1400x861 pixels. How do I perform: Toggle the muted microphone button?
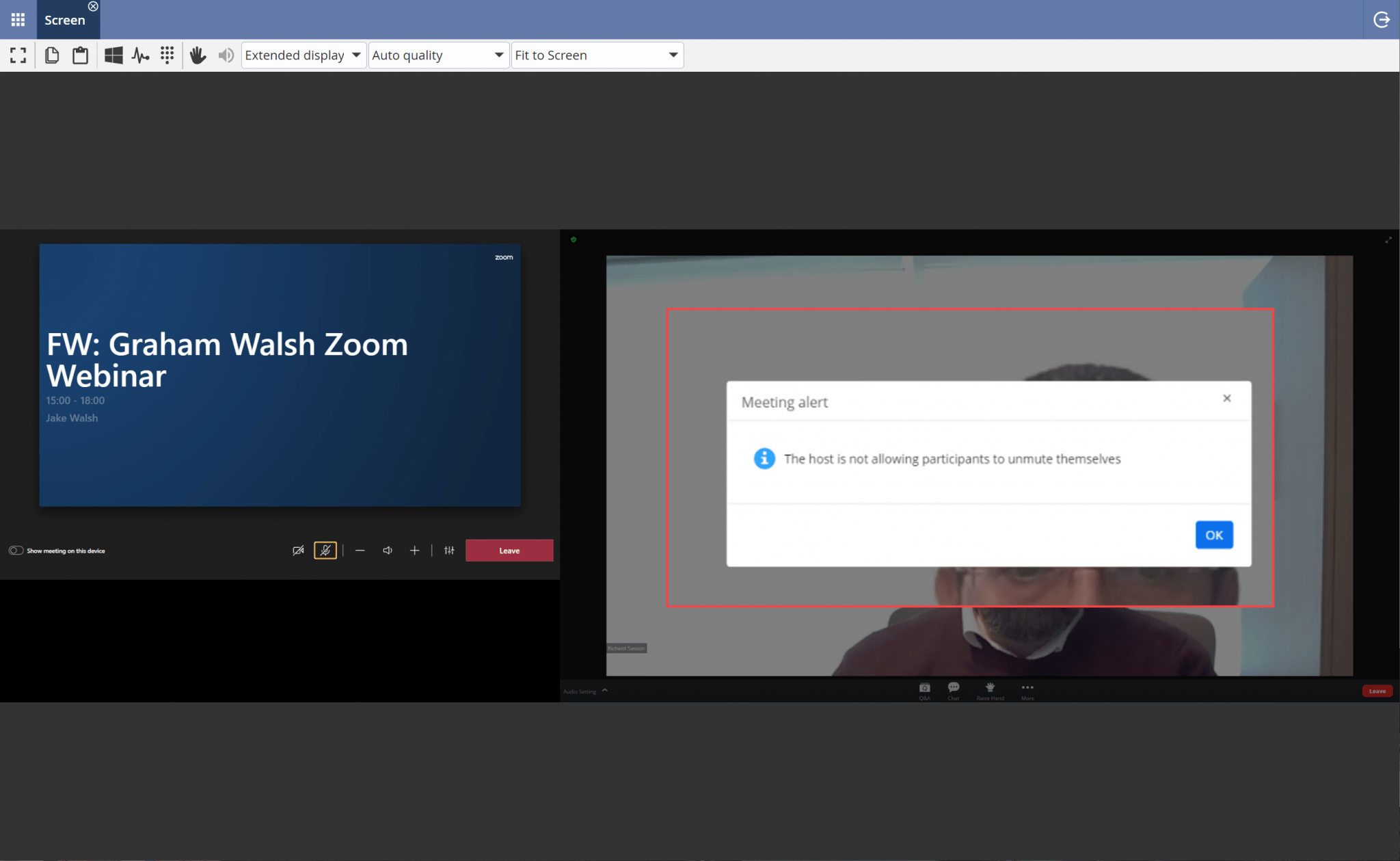325,551
